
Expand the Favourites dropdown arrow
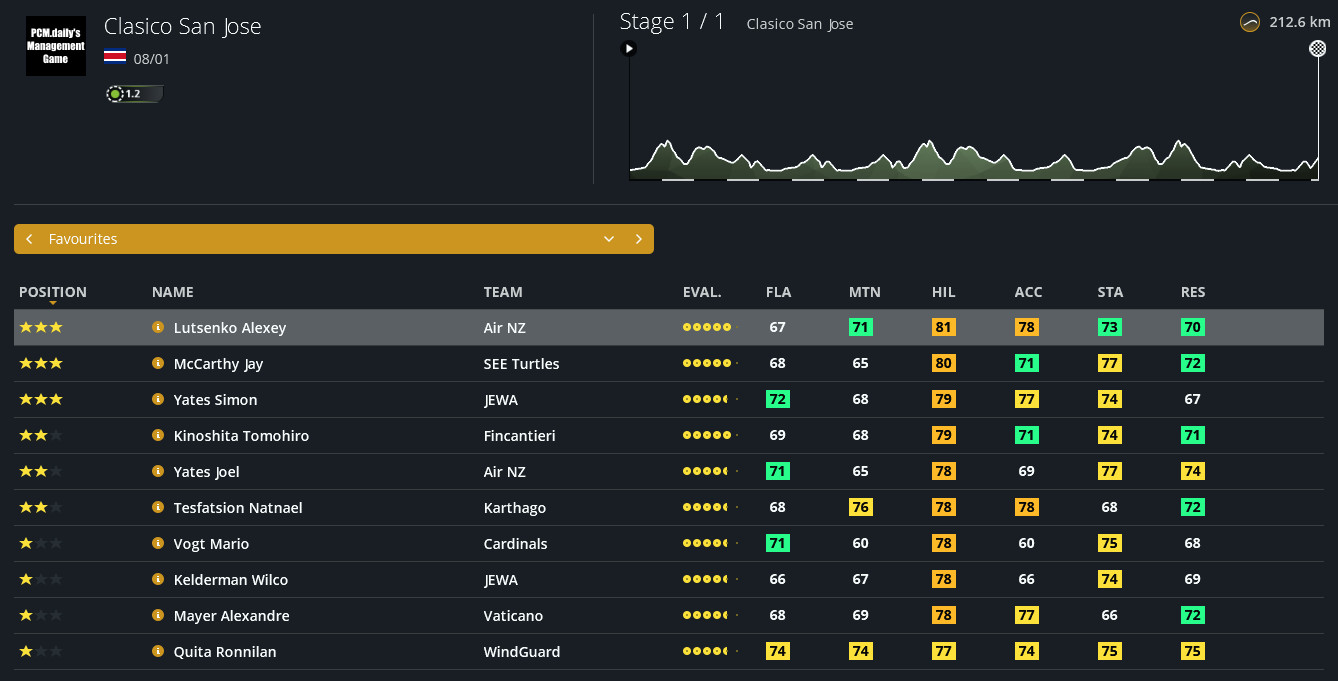click(608, 239)
